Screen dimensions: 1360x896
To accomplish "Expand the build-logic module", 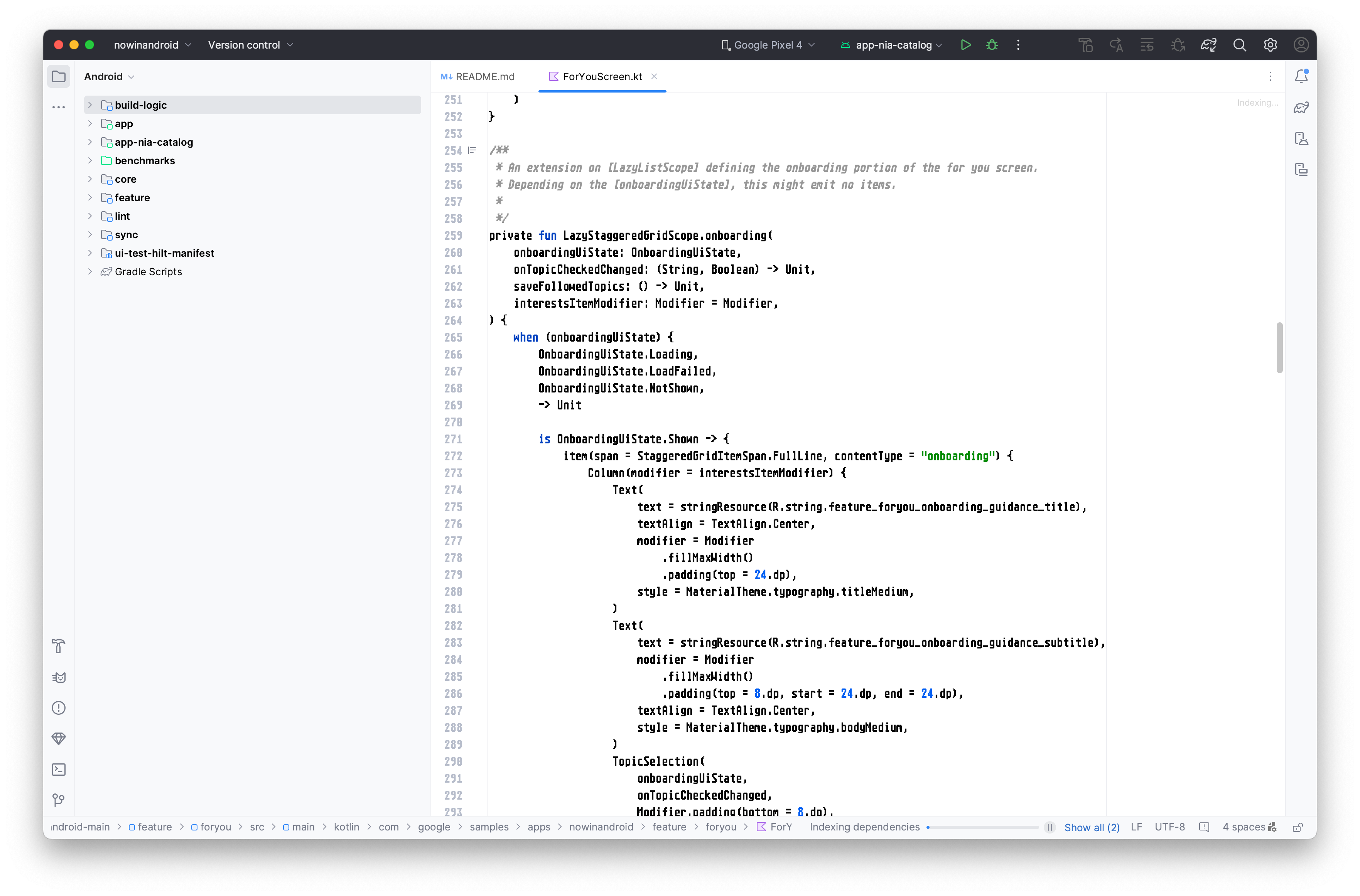I will click(90, 104).
